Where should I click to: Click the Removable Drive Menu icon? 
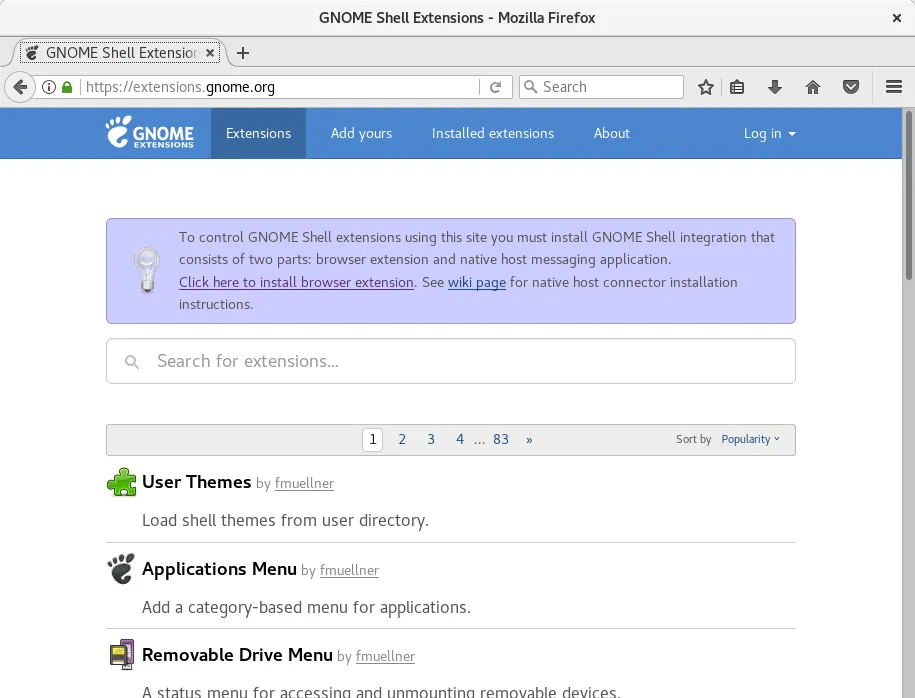coord(121,654)
